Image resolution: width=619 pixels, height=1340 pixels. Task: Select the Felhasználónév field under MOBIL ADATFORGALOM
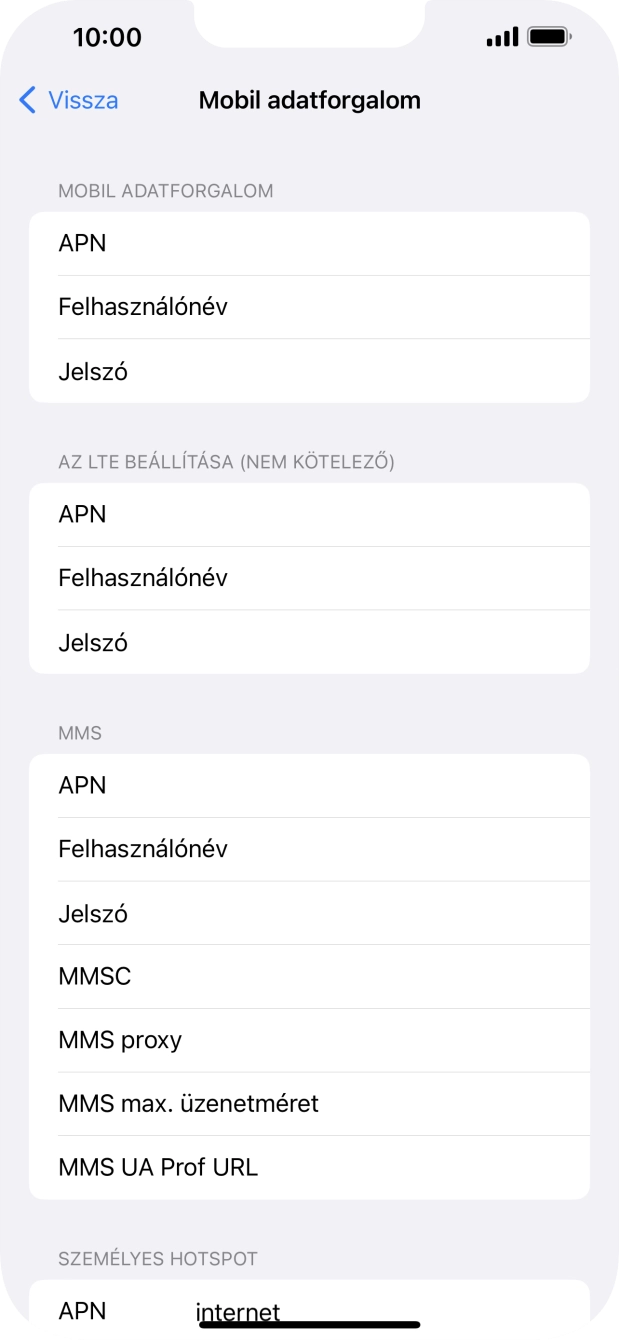[x=309, y=307]
